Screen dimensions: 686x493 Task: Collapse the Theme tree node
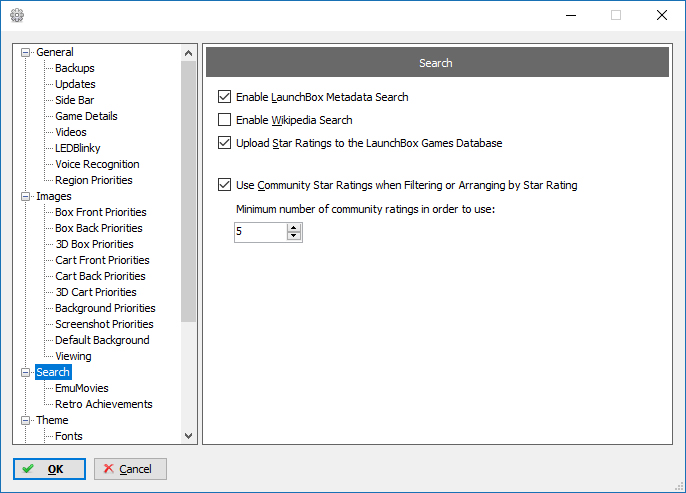coord(26,420)
